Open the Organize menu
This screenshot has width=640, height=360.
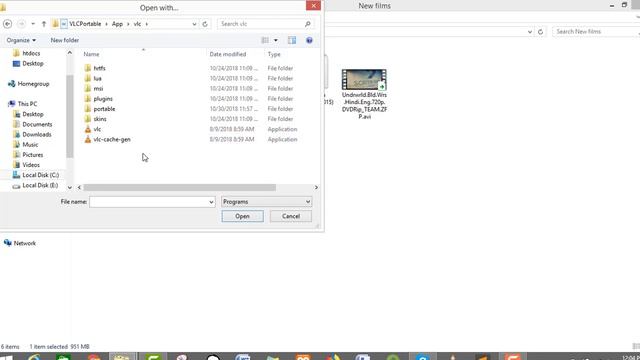pos(21,40)
